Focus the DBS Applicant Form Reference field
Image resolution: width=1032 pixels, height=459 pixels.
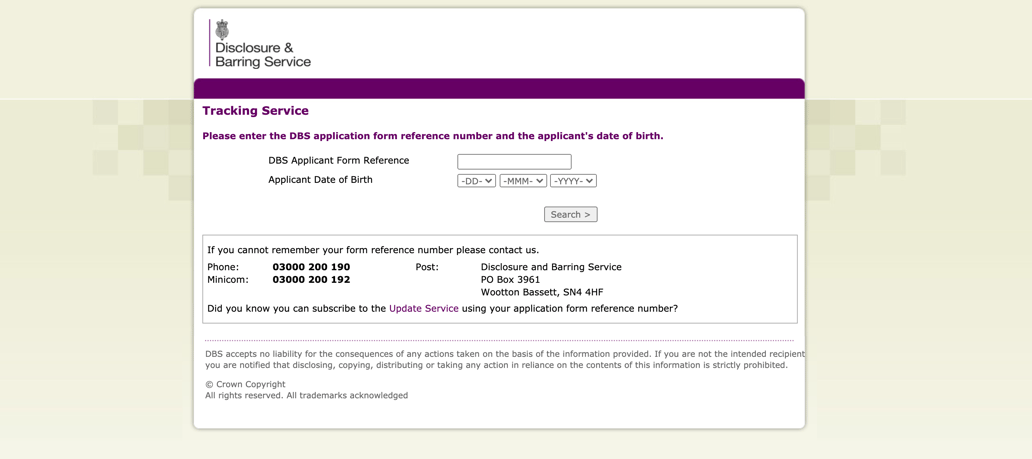point(514,162)
